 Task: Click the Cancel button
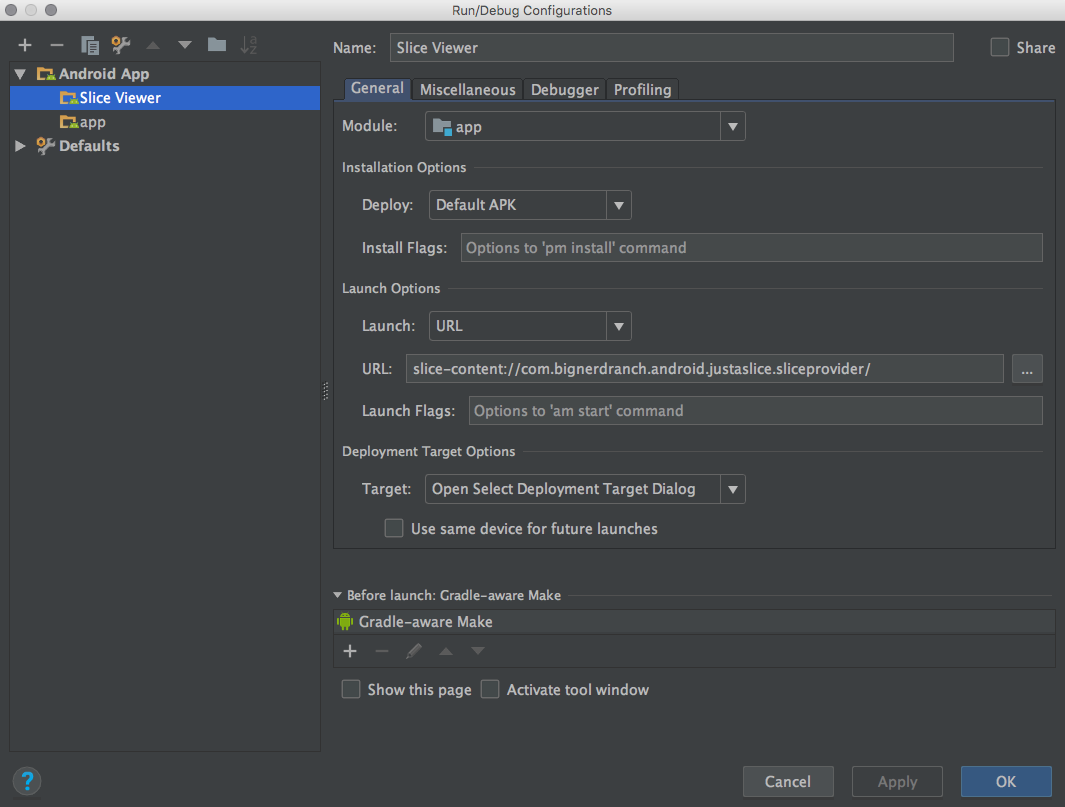point(788,782)
